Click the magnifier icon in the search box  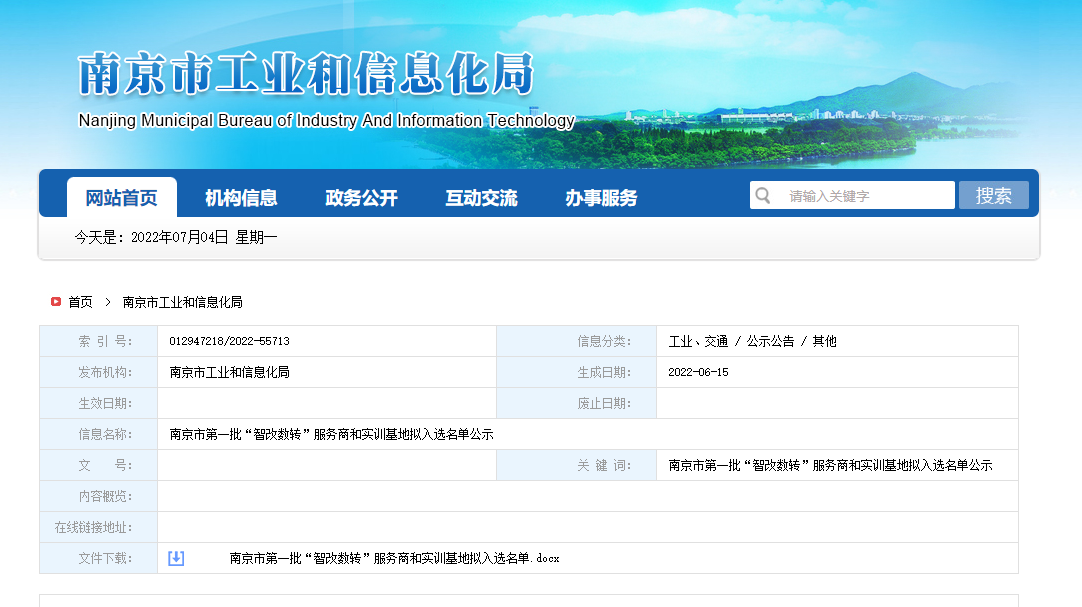763,195
